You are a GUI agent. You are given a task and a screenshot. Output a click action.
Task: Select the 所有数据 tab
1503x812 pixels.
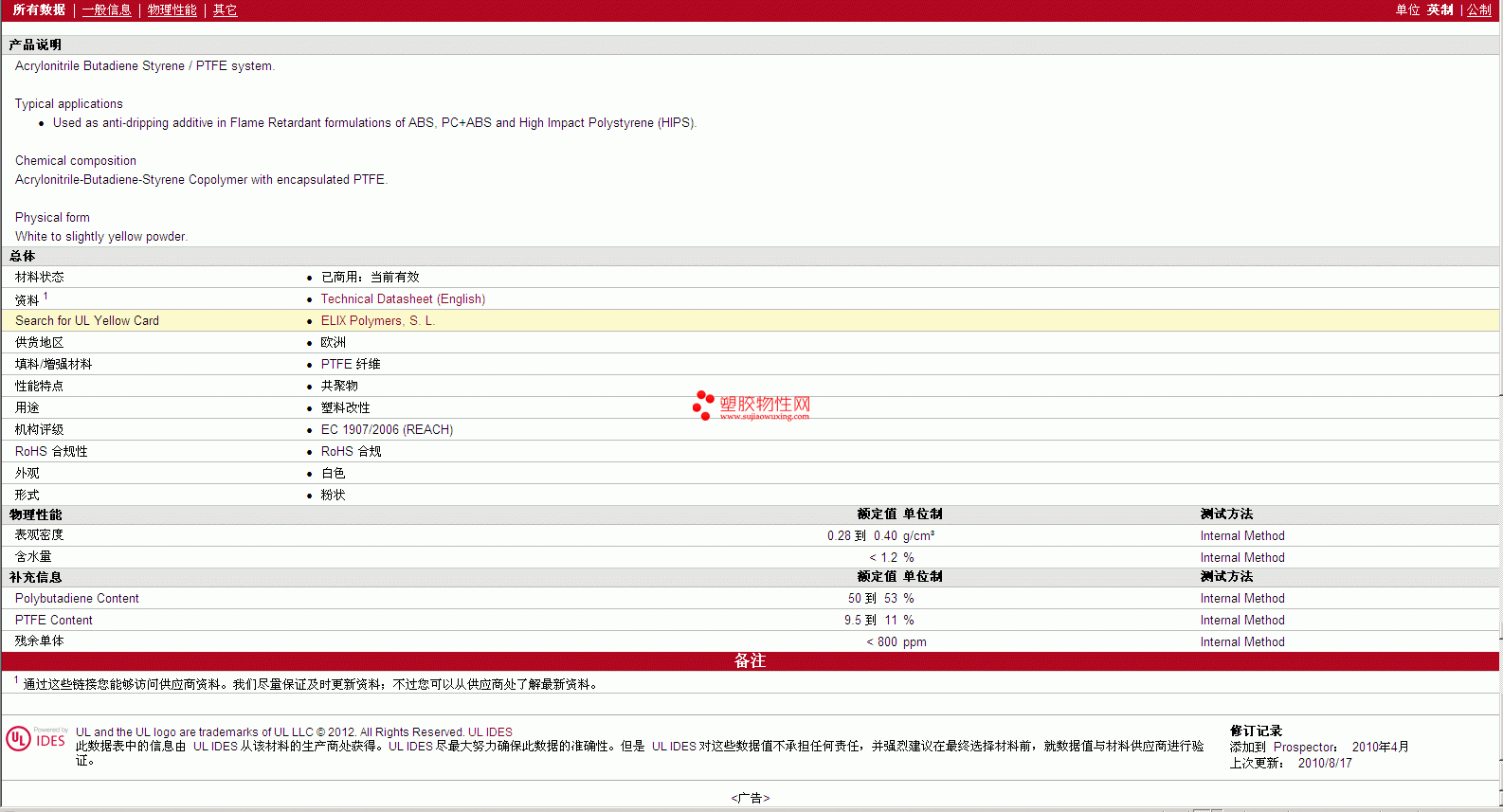[39, 9]
